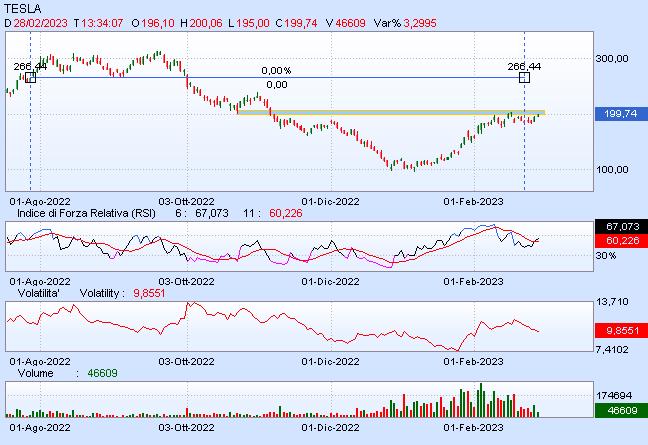The height and width of the screenshot is (445, 648).
Task: Click 01-Feb-2023 under the volatility panel
Action: pyautogui.click(x=473, y=362)
